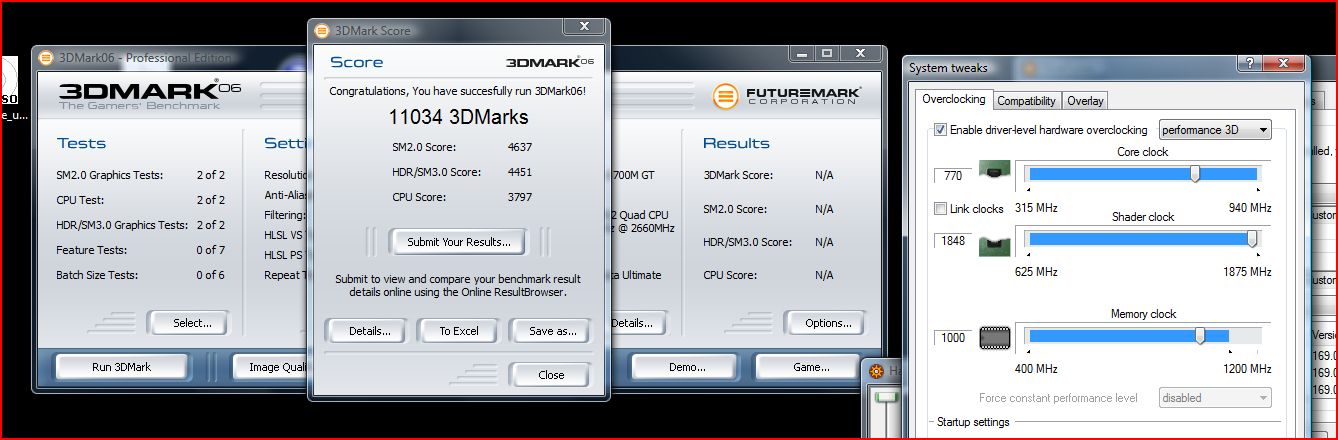
Task: Click the Core clock slider handle
Action: point(1195,174)
